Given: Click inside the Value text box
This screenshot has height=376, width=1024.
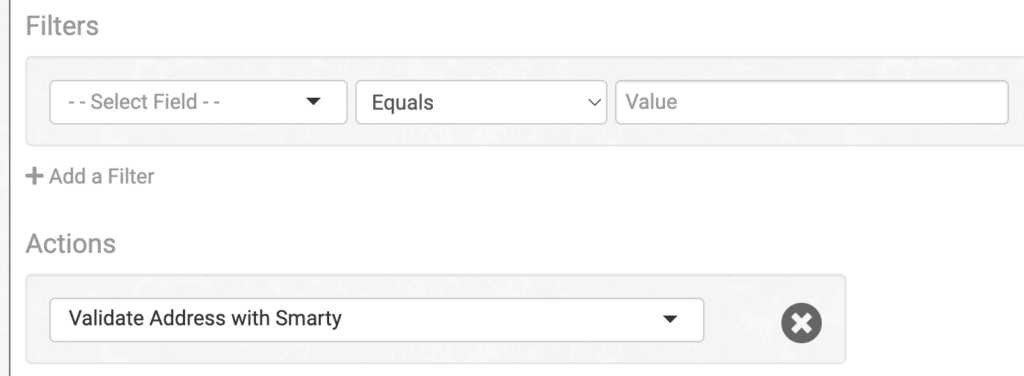Looking at the screenshot, I should coord(812,102).
